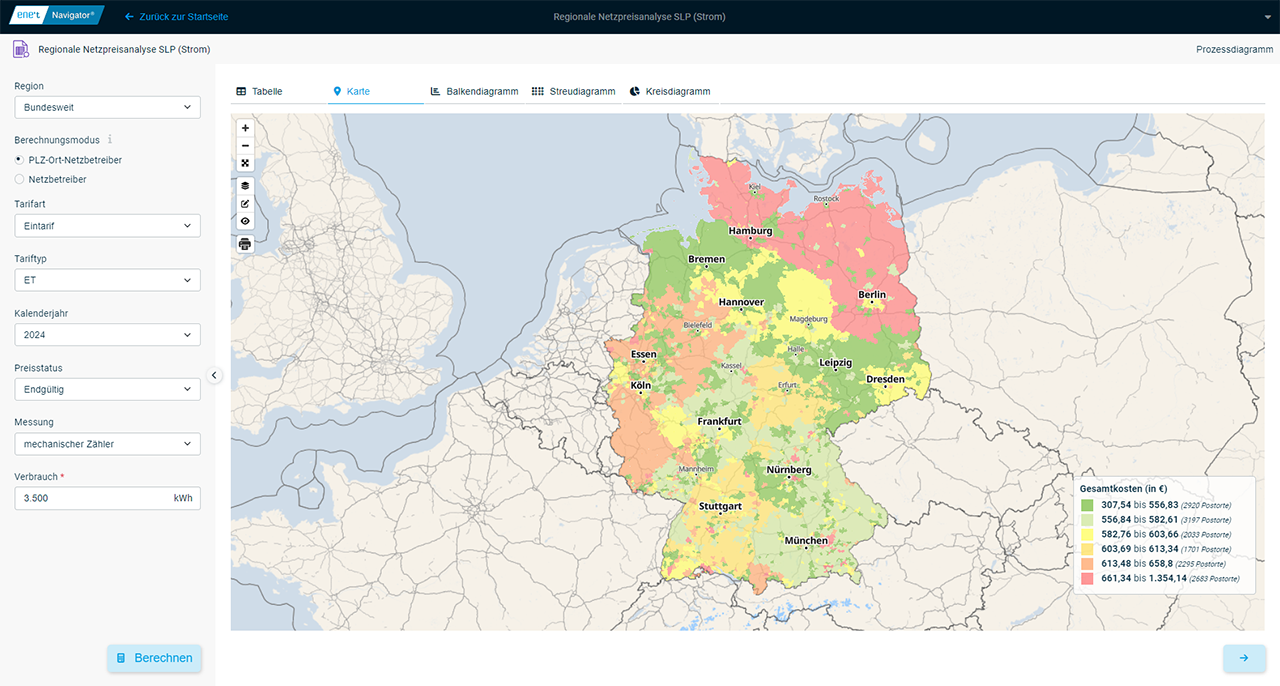Zoom out of the map

pos(245,146)
